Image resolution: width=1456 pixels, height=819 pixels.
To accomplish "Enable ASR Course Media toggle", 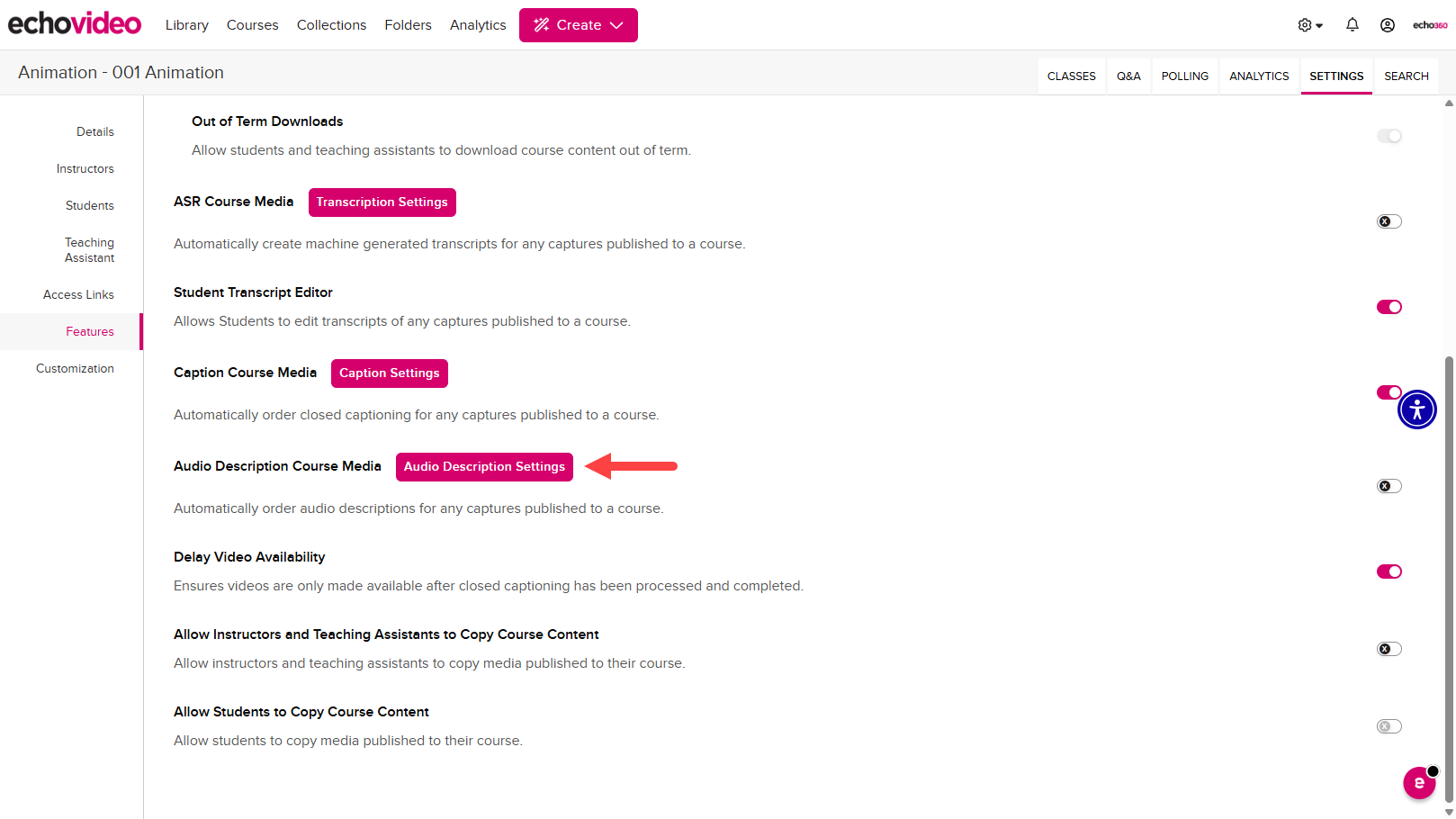I will click(1389, 221).
